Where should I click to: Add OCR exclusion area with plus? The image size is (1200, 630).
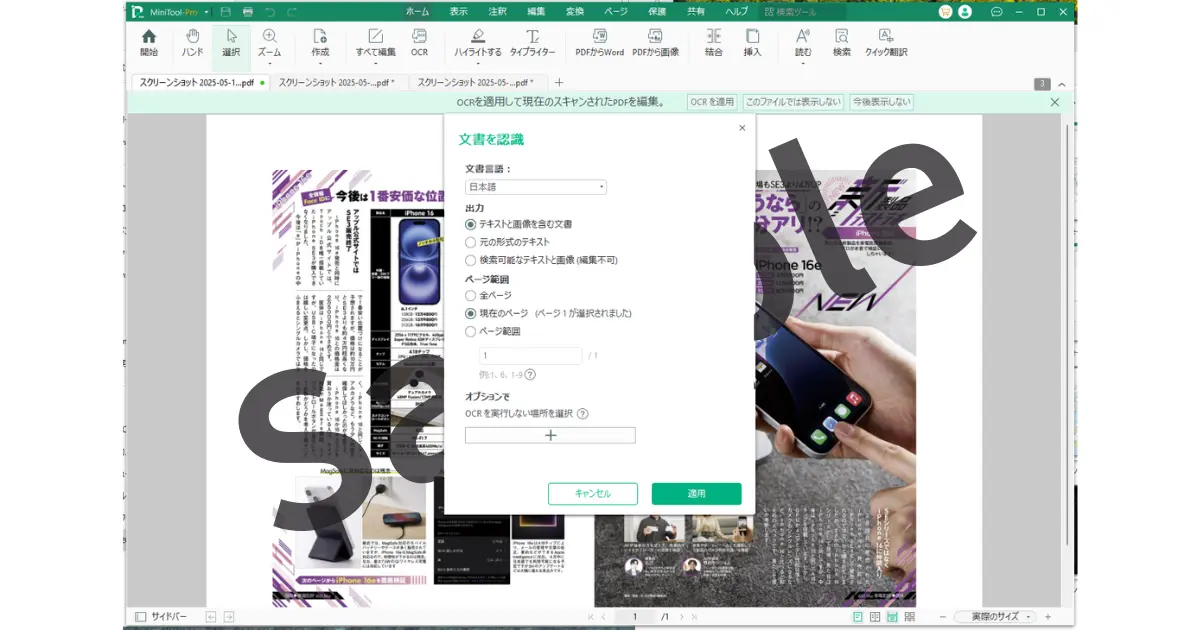550,435
